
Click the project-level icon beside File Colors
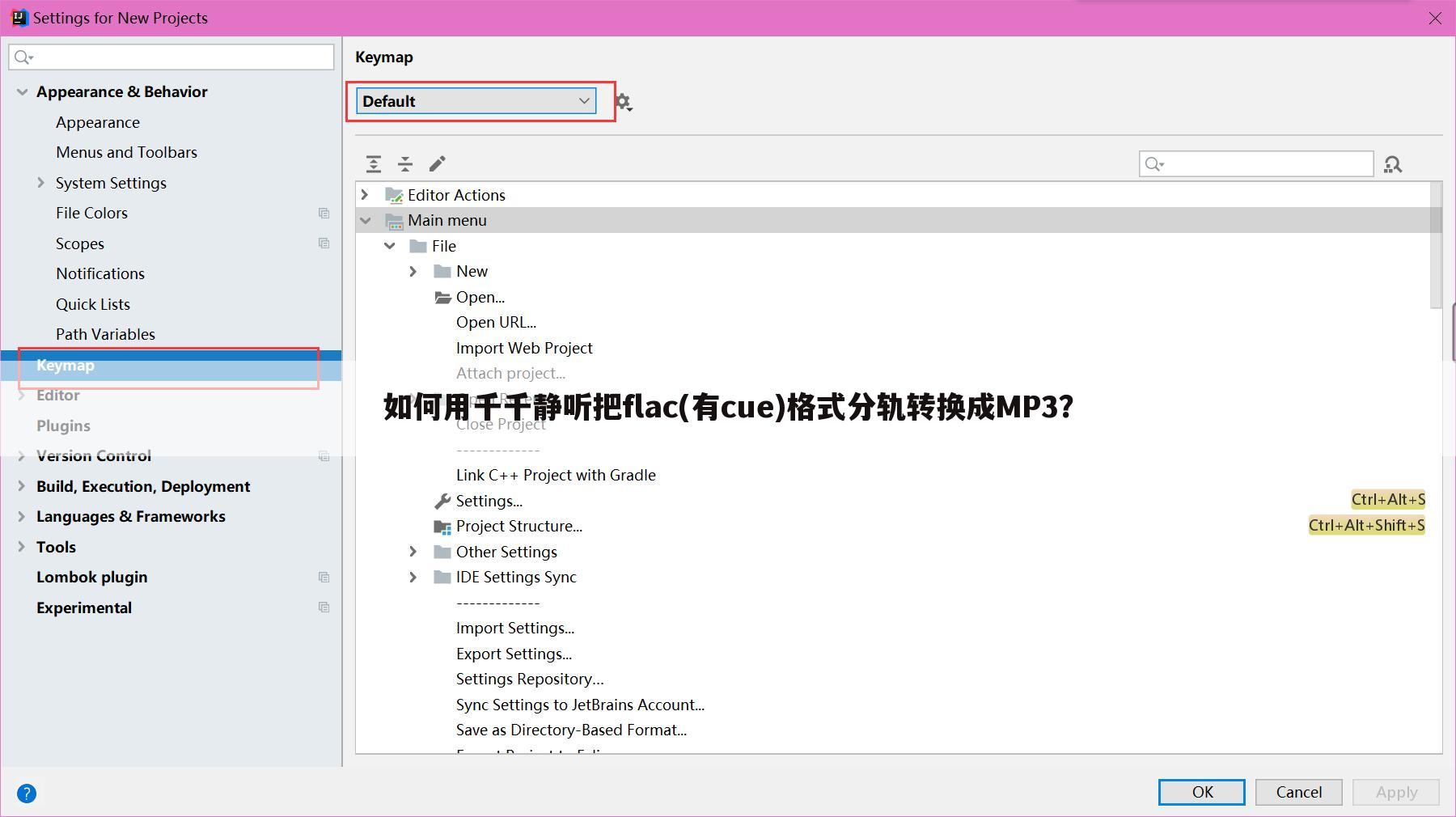[x=324, y=213]
